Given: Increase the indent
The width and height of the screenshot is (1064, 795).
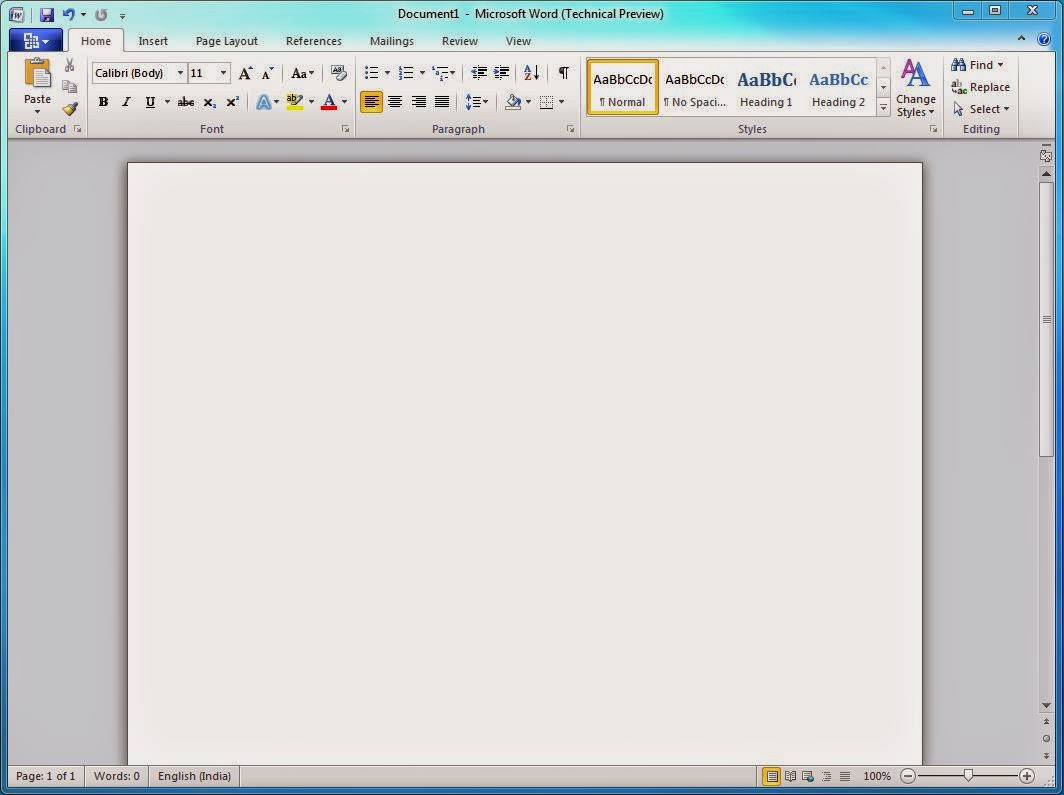Looking at the screenshot, I should (500, 72).
